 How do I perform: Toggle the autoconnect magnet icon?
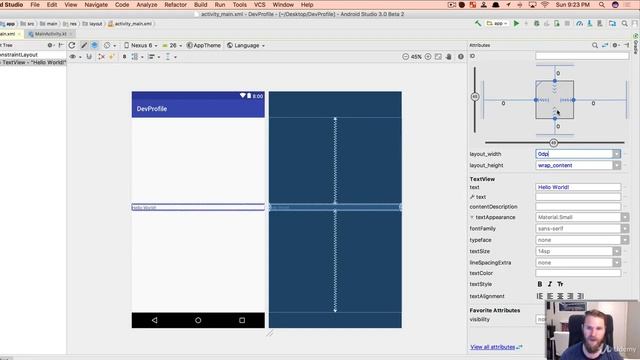click(x=89, y=57)
